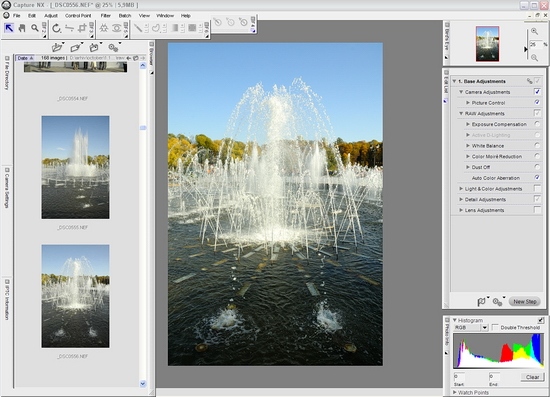
Task: Click the Bird's Eye zoom-out magnifier
Action: point(534,58)
